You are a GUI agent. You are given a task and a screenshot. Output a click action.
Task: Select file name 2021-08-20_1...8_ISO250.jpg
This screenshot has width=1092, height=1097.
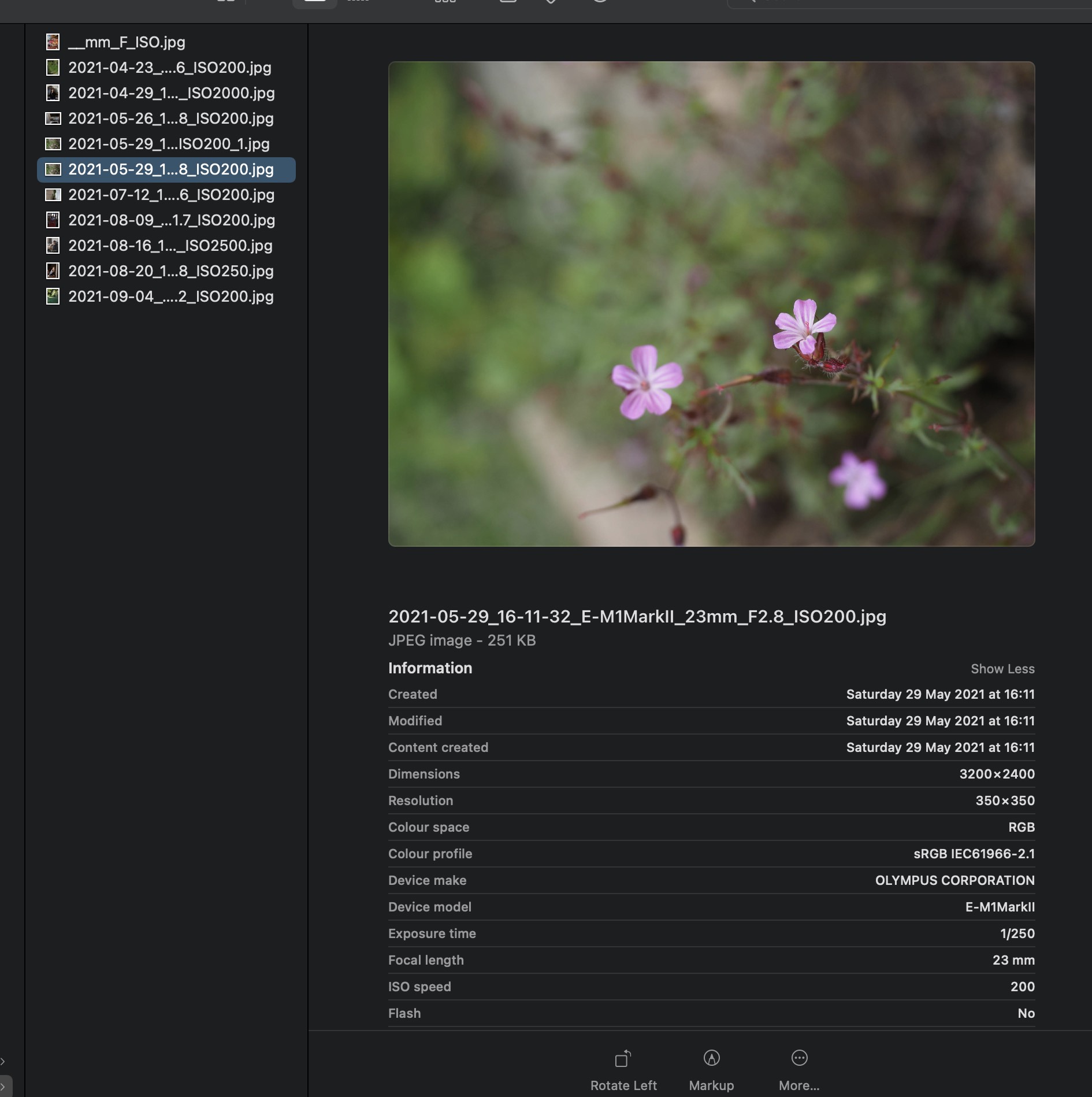170,271
